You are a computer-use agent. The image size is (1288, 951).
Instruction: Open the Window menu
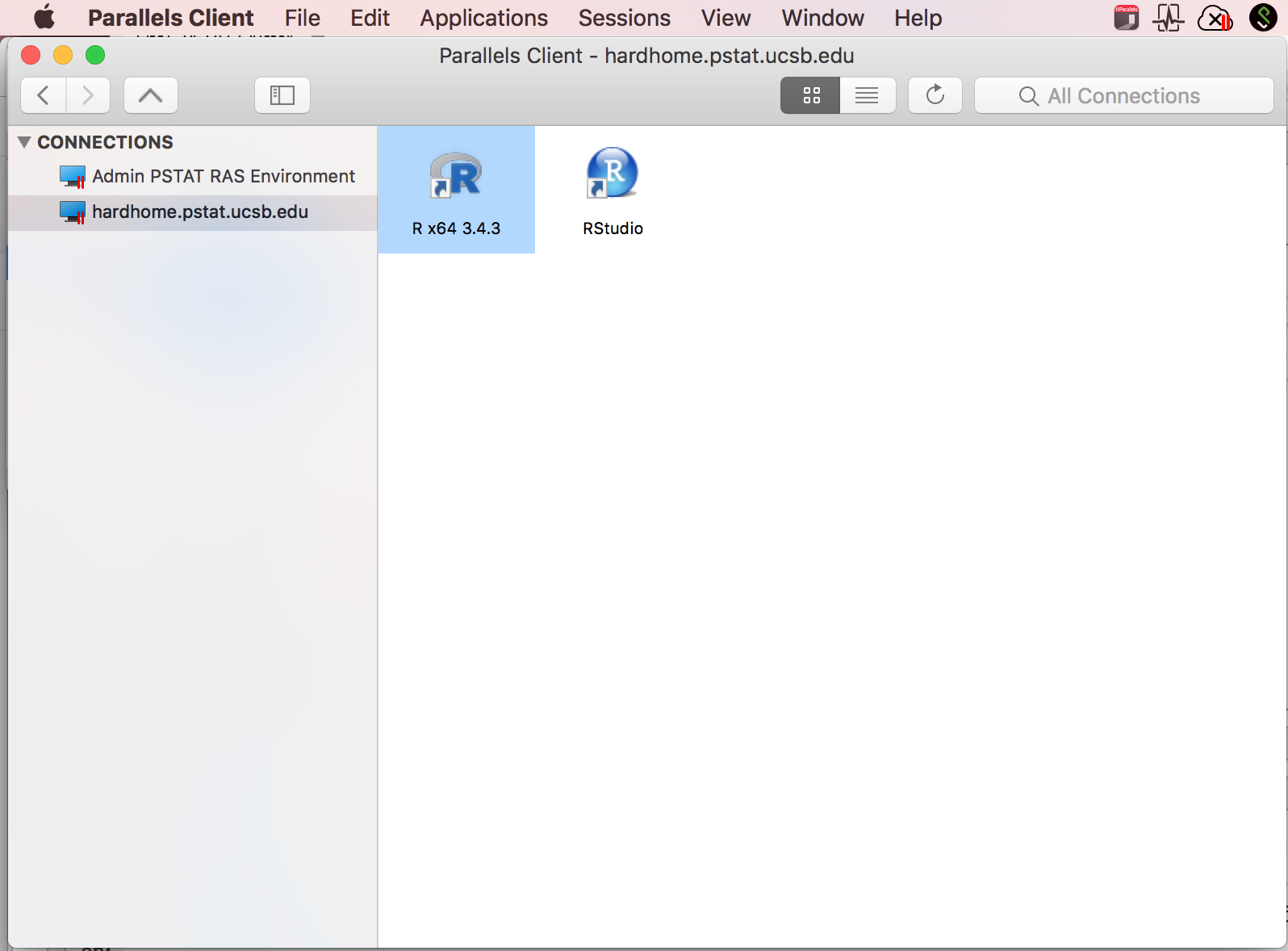tap(822, 18)
